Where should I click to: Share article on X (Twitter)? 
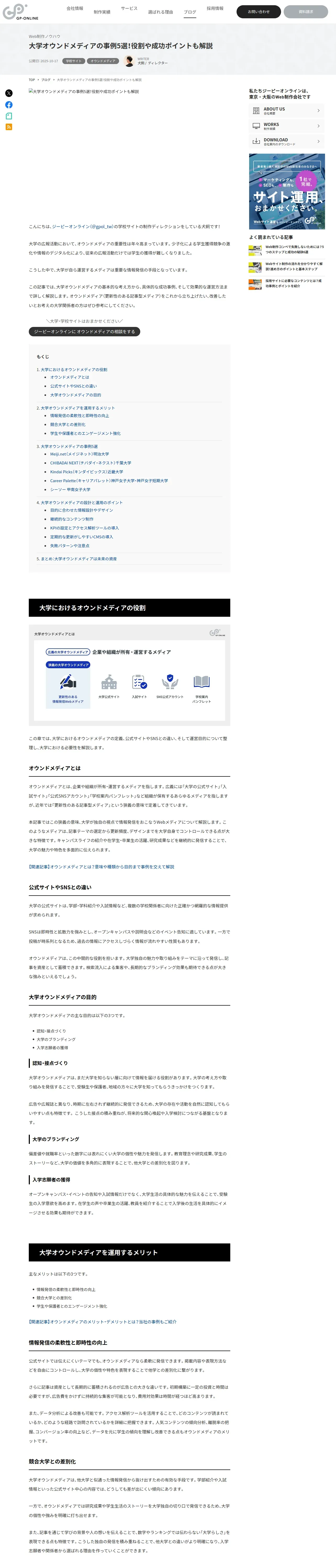9,93
